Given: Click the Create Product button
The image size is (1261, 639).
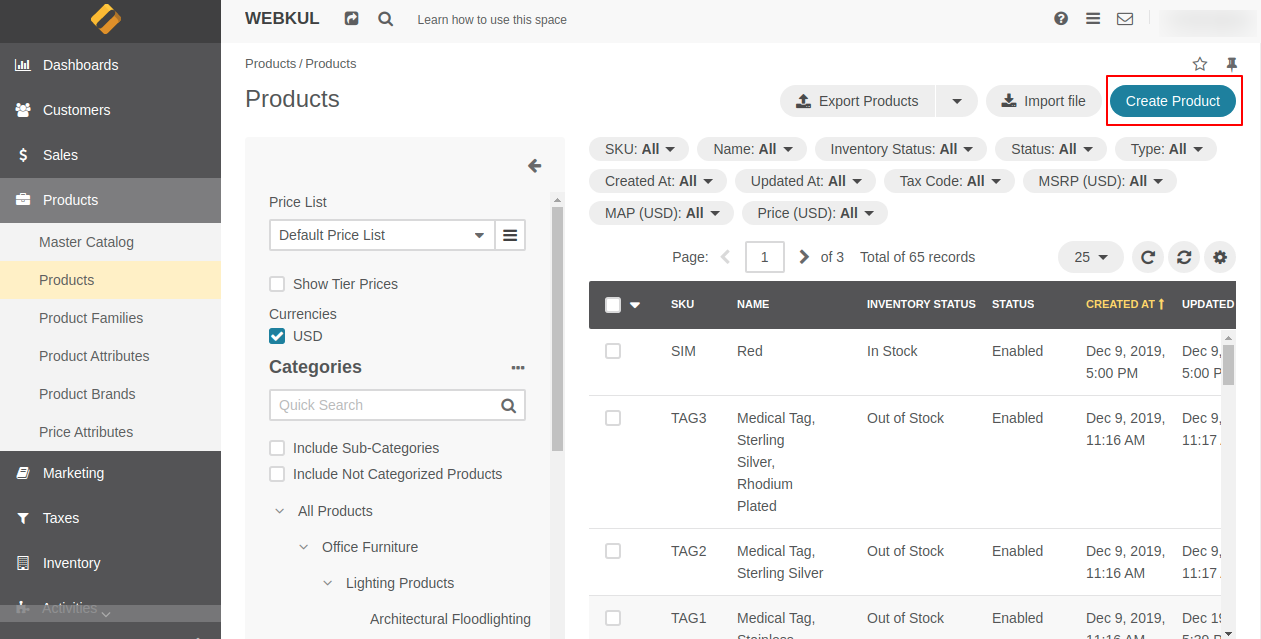Looking at the screenshot, I should coord(1172,101).
